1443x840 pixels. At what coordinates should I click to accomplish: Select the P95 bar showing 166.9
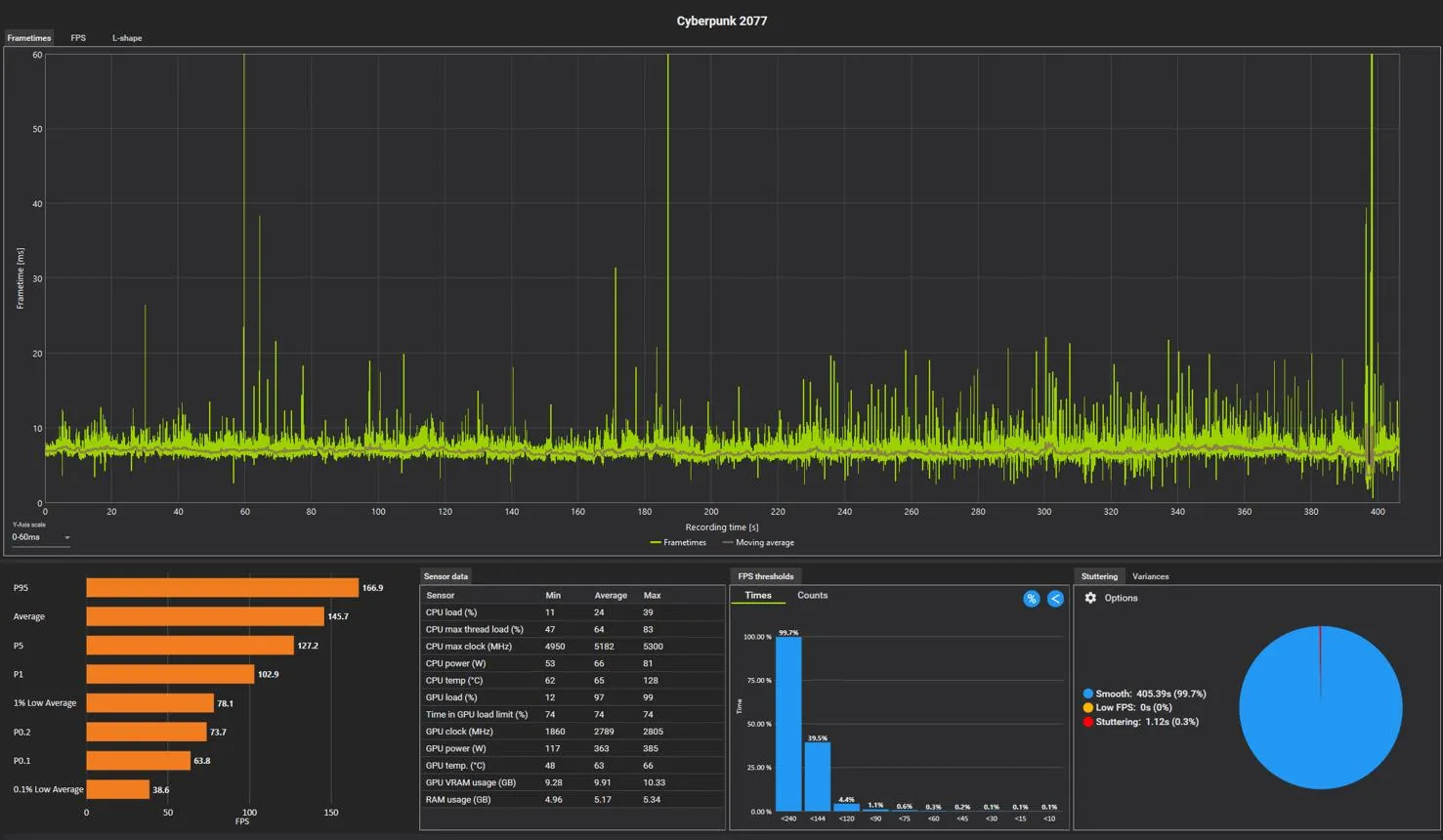pos(223,588)
